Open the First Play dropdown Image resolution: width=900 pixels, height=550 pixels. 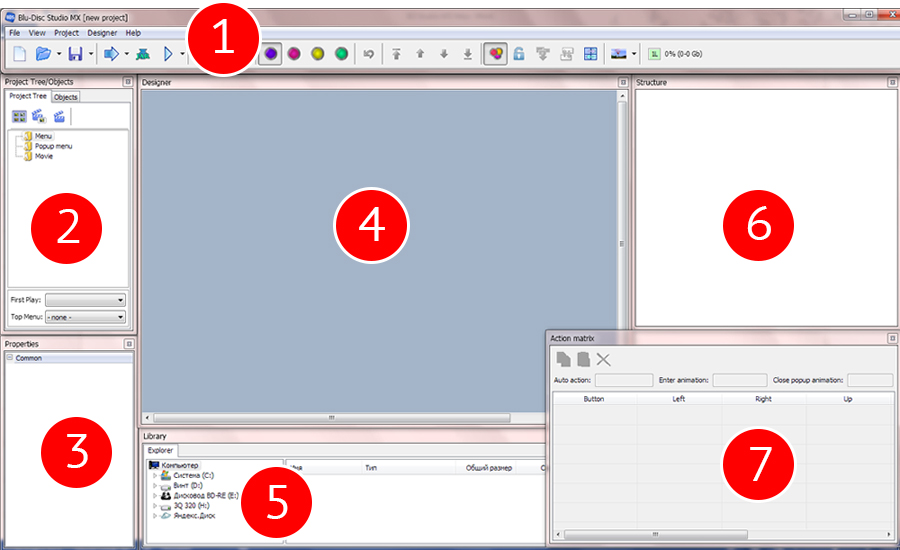pos(85,300)
